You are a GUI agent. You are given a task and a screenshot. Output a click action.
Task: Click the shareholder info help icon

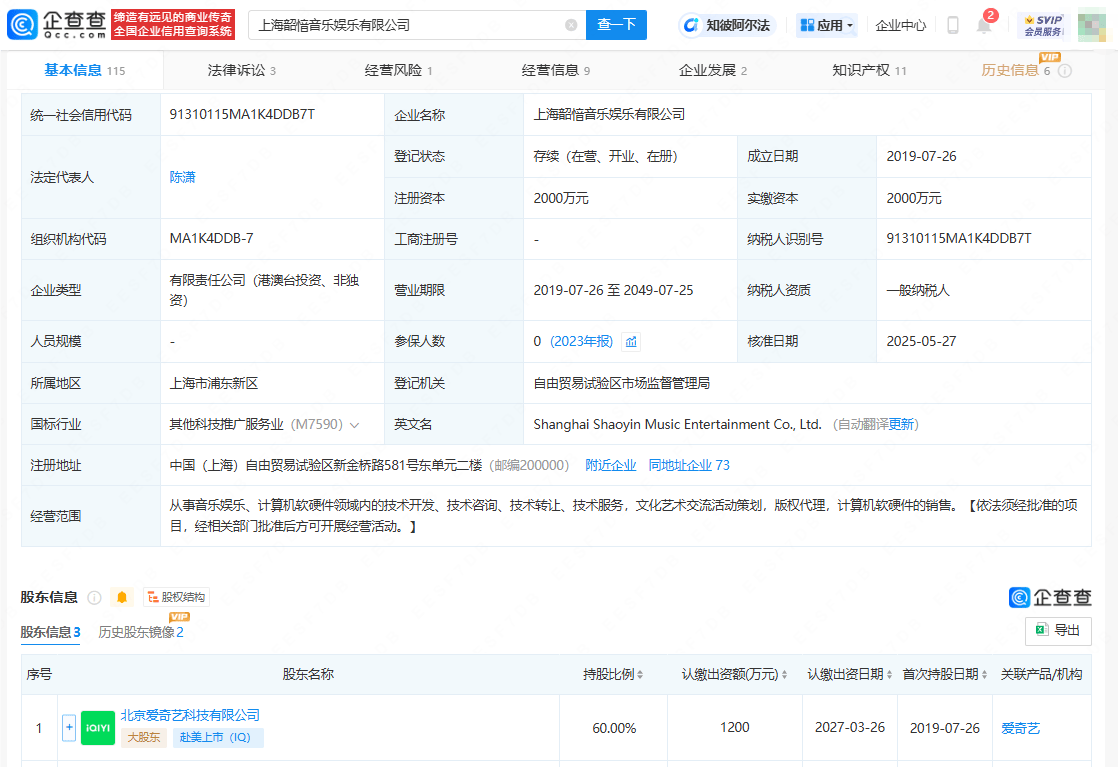94,598
